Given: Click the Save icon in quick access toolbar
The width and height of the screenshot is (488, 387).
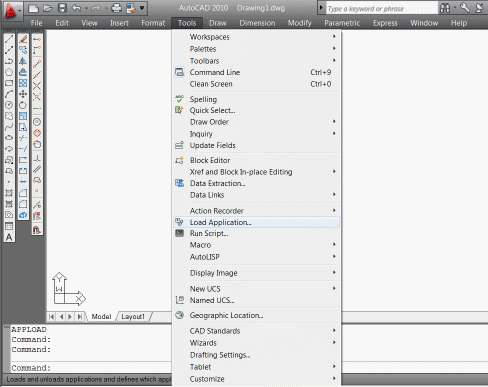Looking at the screenshot, I should coord(62,8).
